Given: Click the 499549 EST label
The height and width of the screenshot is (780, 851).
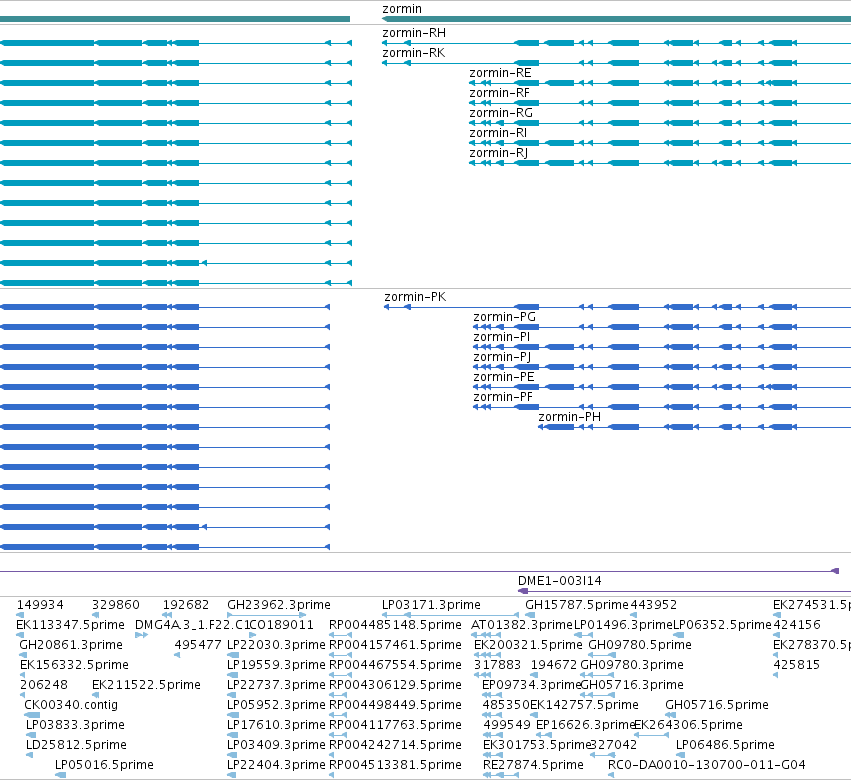Looking at the screenshot, I should coord(507,725).
